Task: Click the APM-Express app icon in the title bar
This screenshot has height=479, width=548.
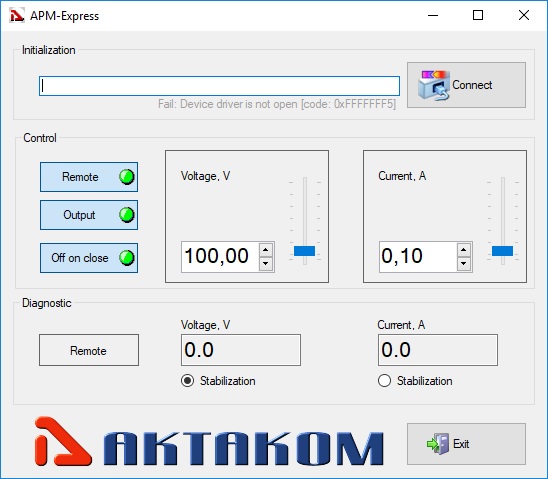Action: click(x=17, y=16)
